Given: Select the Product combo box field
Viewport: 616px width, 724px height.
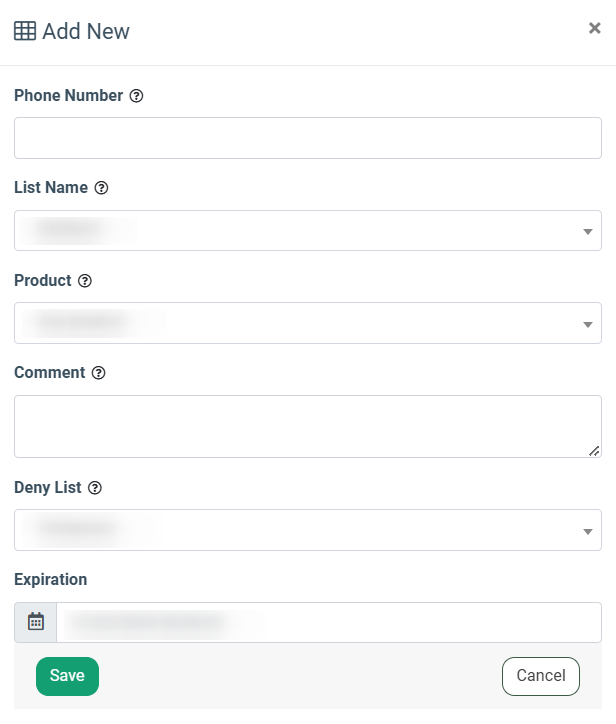Looking at the screenshot, I should [308, 323].
